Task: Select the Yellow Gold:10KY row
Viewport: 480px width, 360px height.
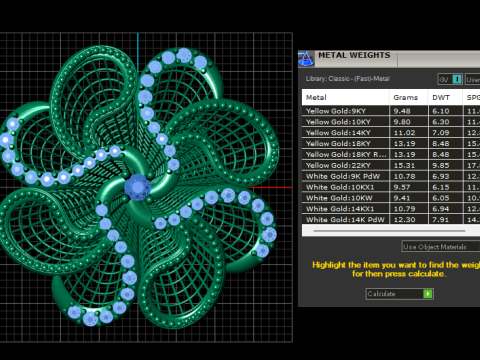Action: pos(391,122)
